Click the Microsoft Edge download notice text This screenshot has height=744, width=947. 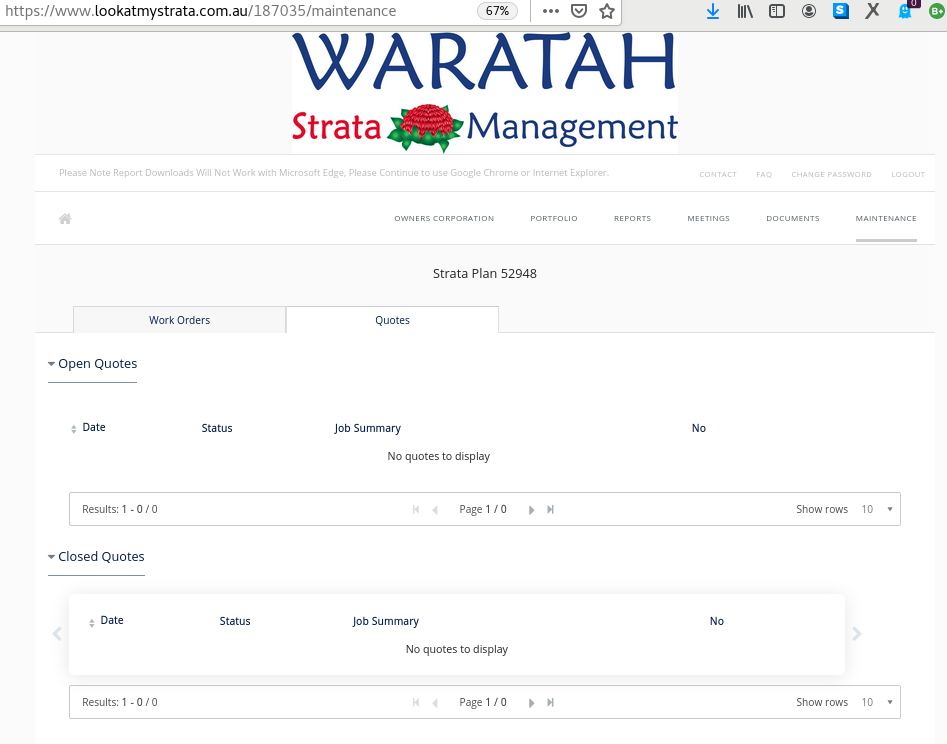[334, 173]
